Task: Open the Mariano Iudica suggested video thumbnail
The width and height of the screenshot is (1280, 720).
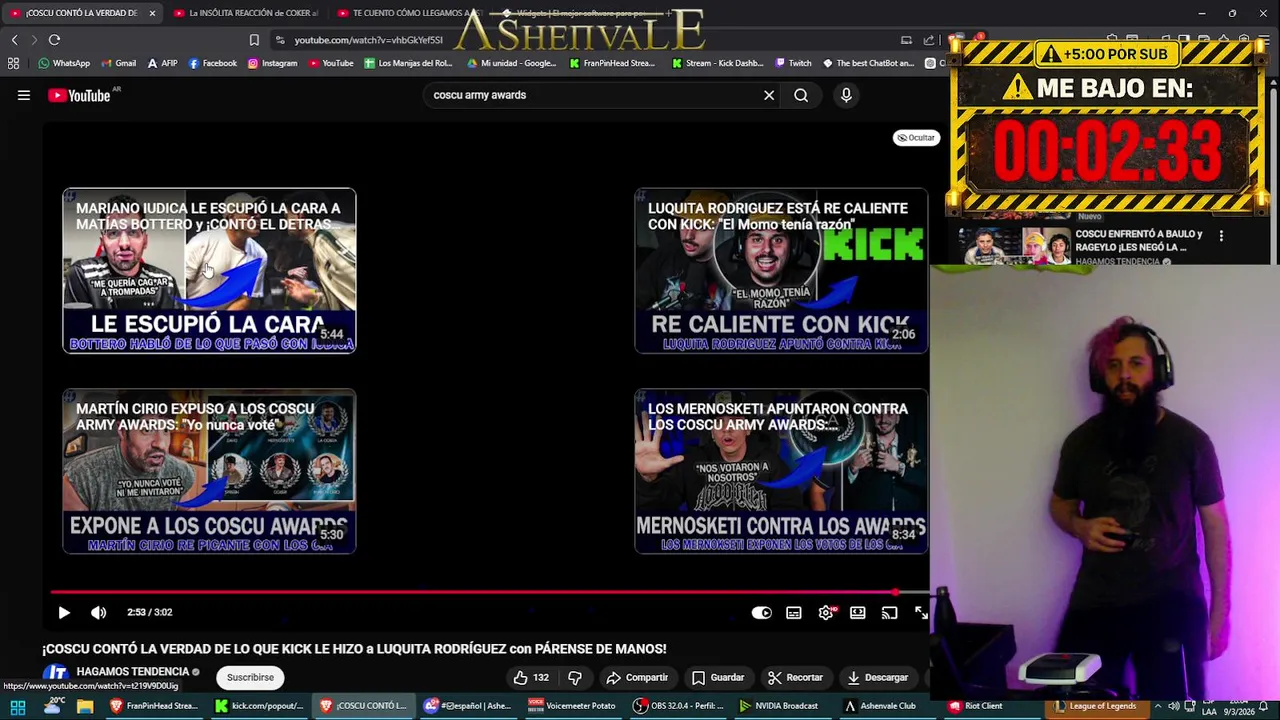Action: (x=209, y=270)
